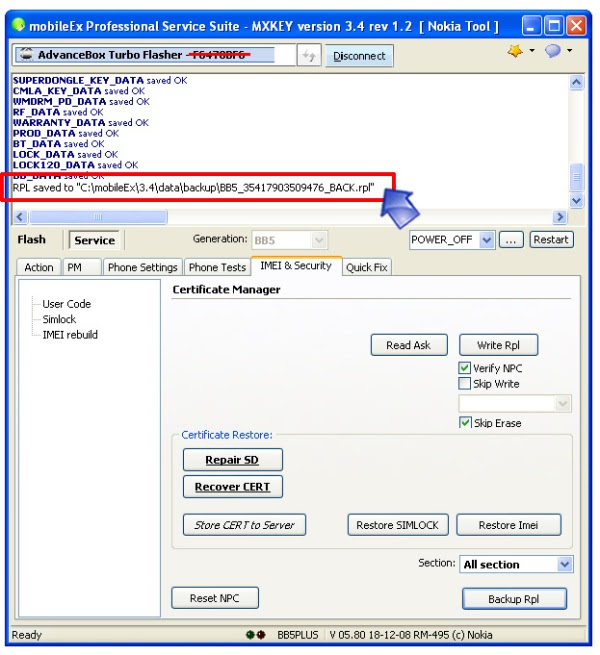This screenshot has height=655, width=600.
Task: Click the AdvanceBox device icon
Action: [26, 54]
